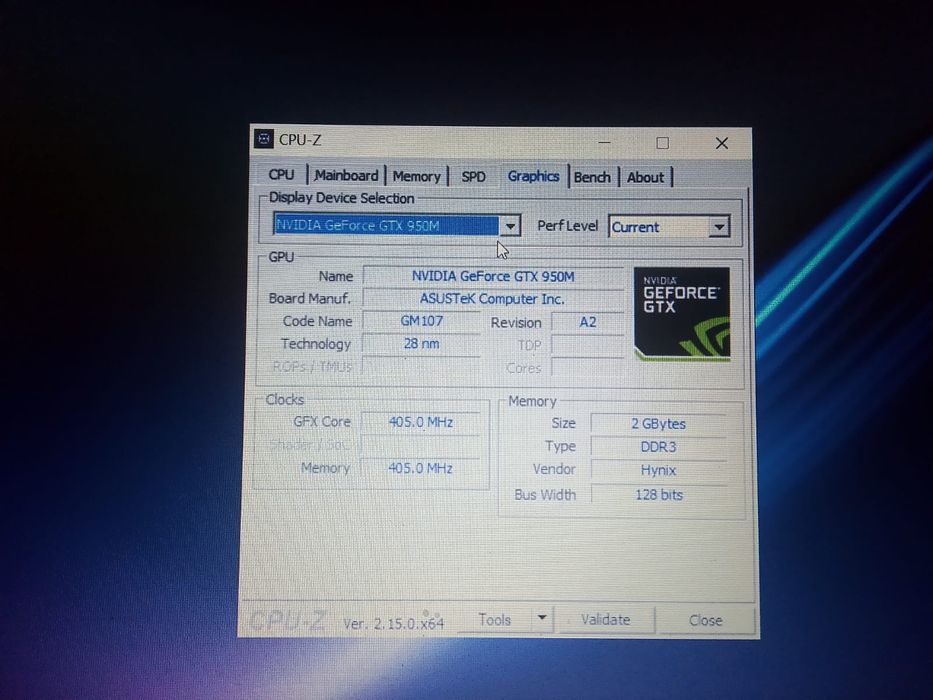The height and width of the screenshot is (700, 933).
Task: Click the empty TDP field
Action: click(x=588, y=345)
